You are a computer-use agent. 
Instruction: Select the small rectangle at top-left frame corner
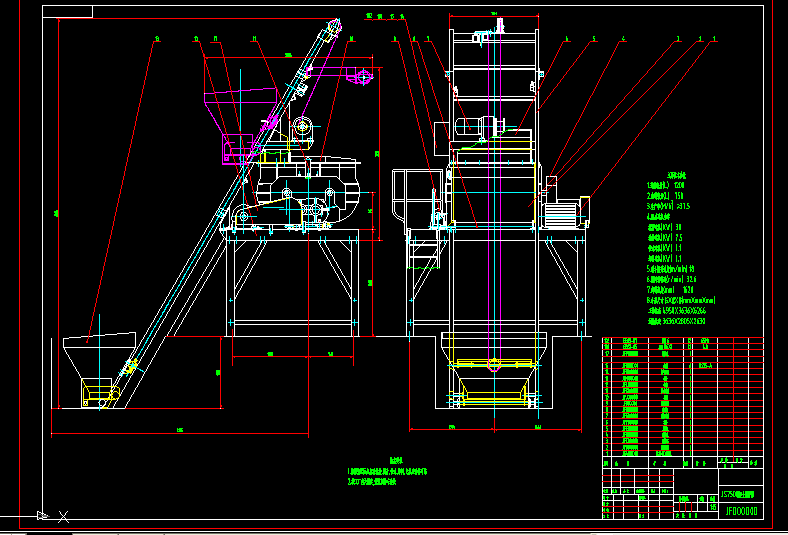coord(68,12)
